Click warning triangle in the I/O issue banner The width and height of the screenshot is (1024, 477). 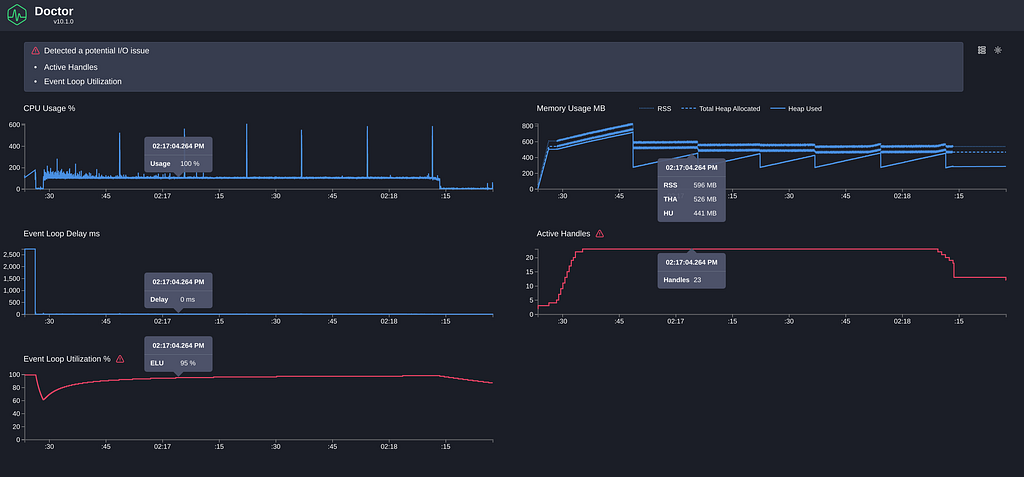35,50
